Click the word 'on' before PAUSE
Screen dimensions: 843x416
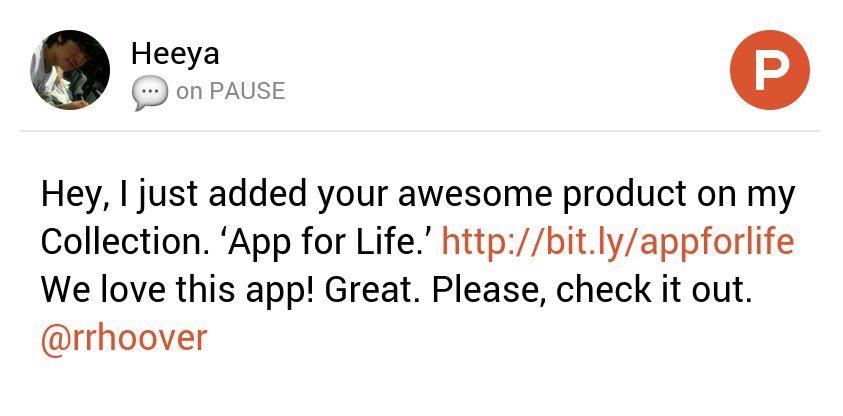click(x=189, y=92)
